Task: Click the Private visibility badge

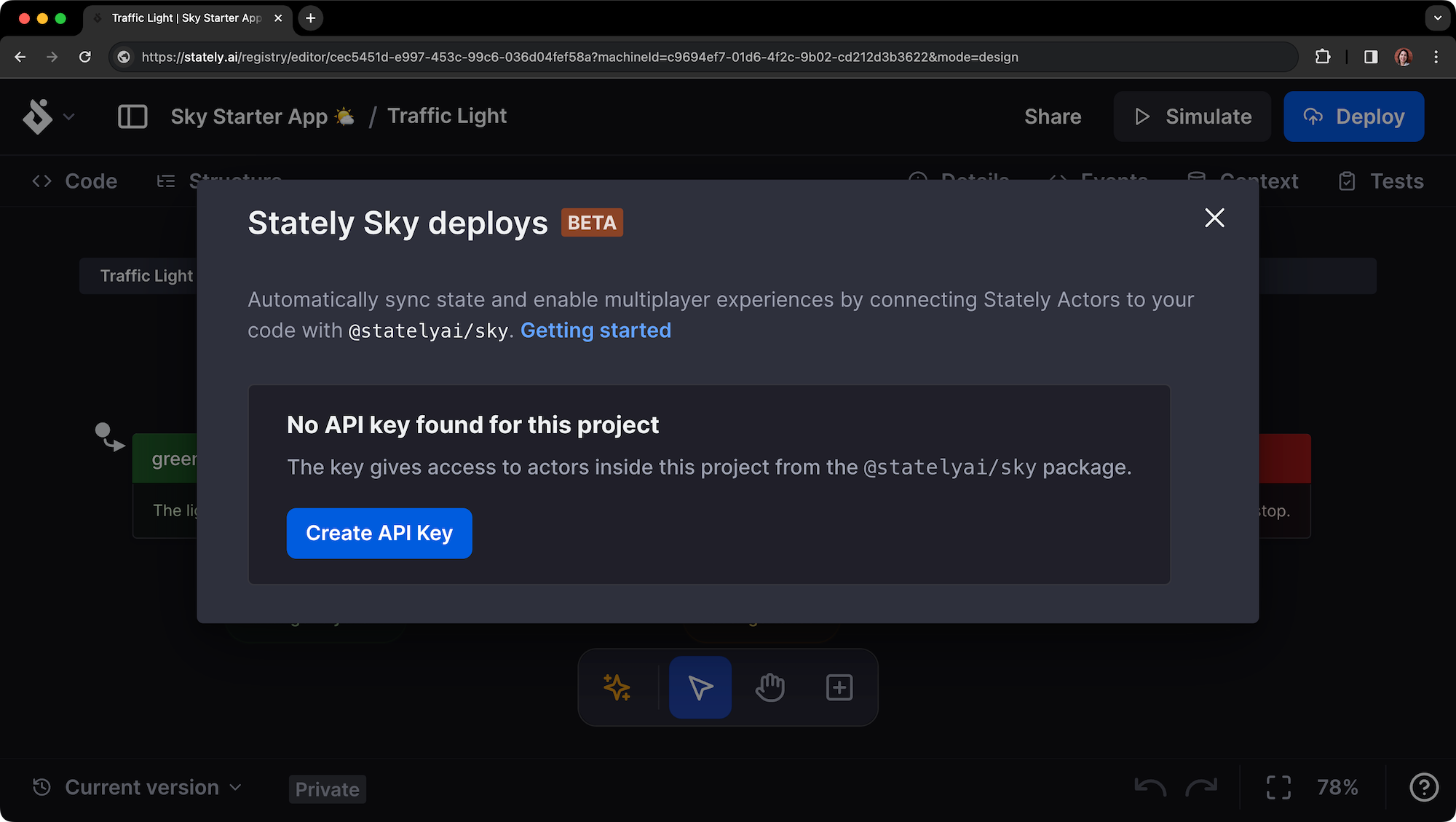Action: (327, 789)
